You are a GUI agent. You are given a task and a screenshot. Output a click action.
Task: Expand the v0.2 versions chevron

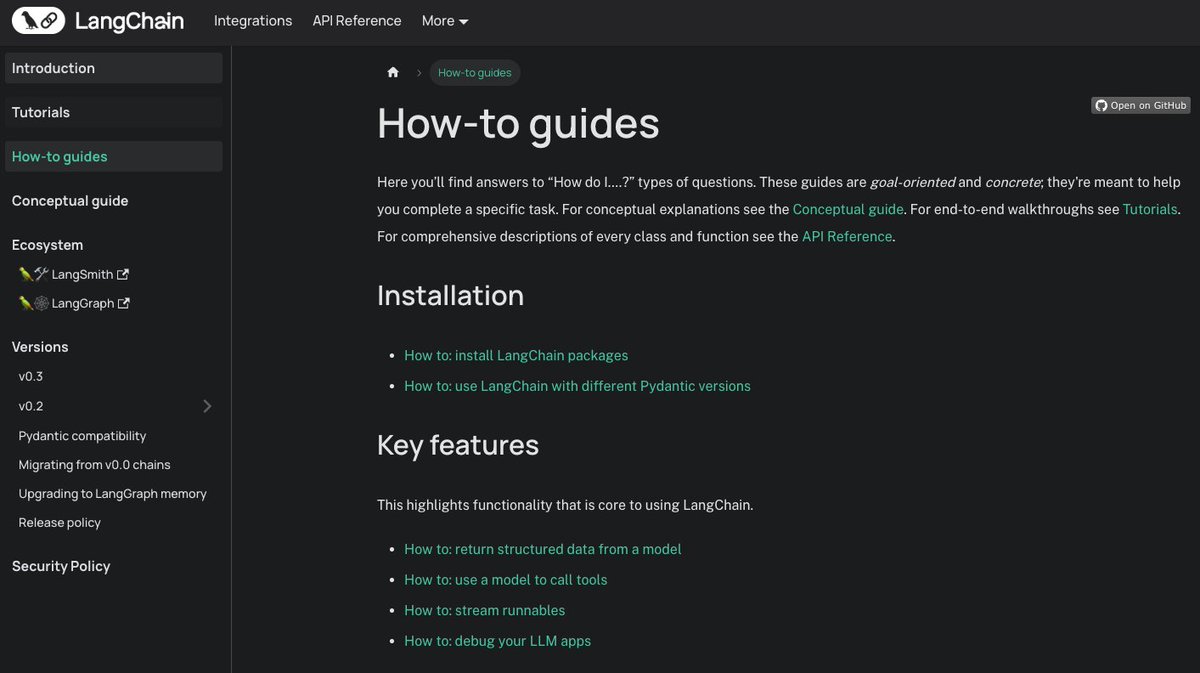point(207,406)
